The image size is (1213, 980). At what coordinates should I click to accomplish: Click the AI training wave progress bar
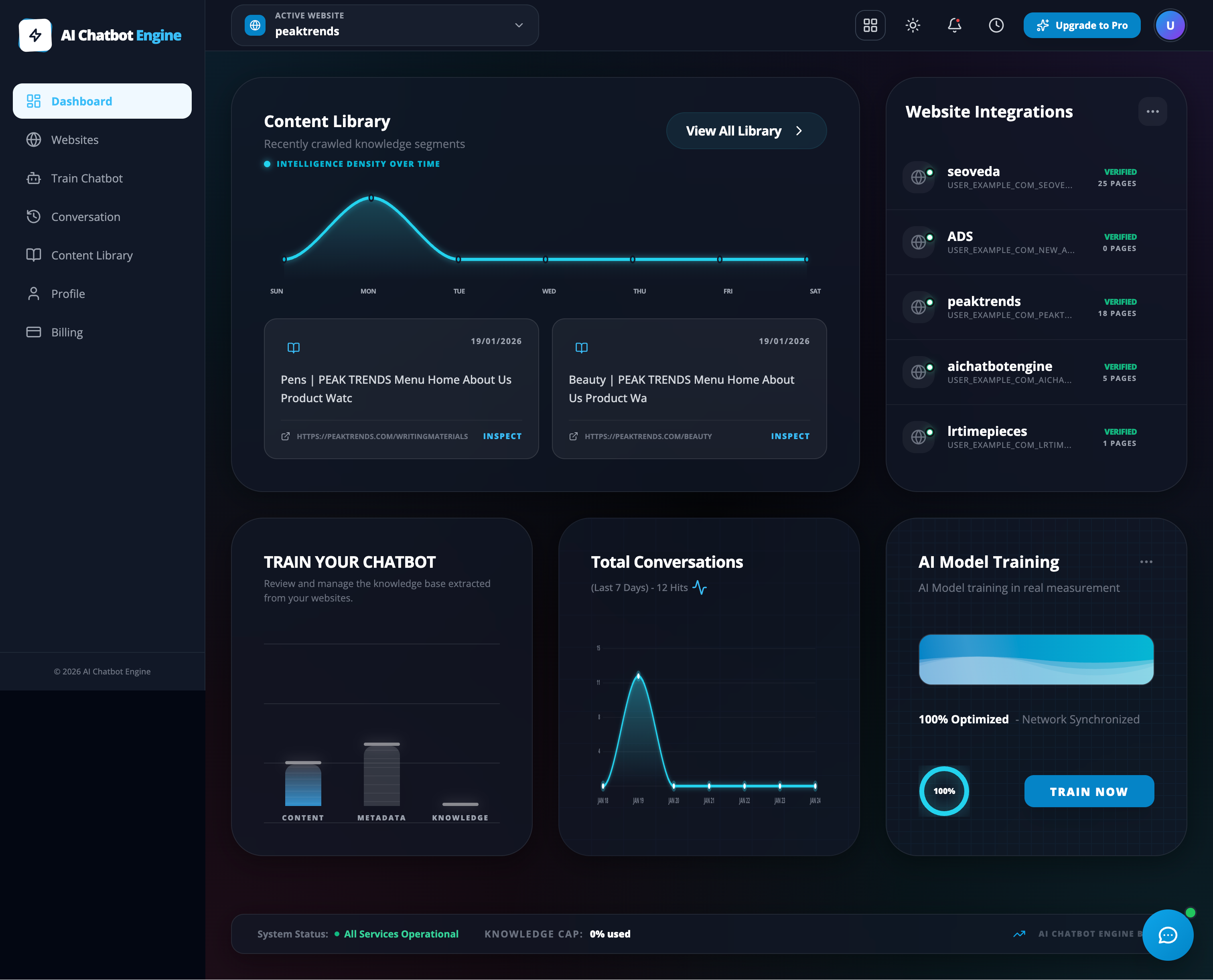pos(1036,659)
